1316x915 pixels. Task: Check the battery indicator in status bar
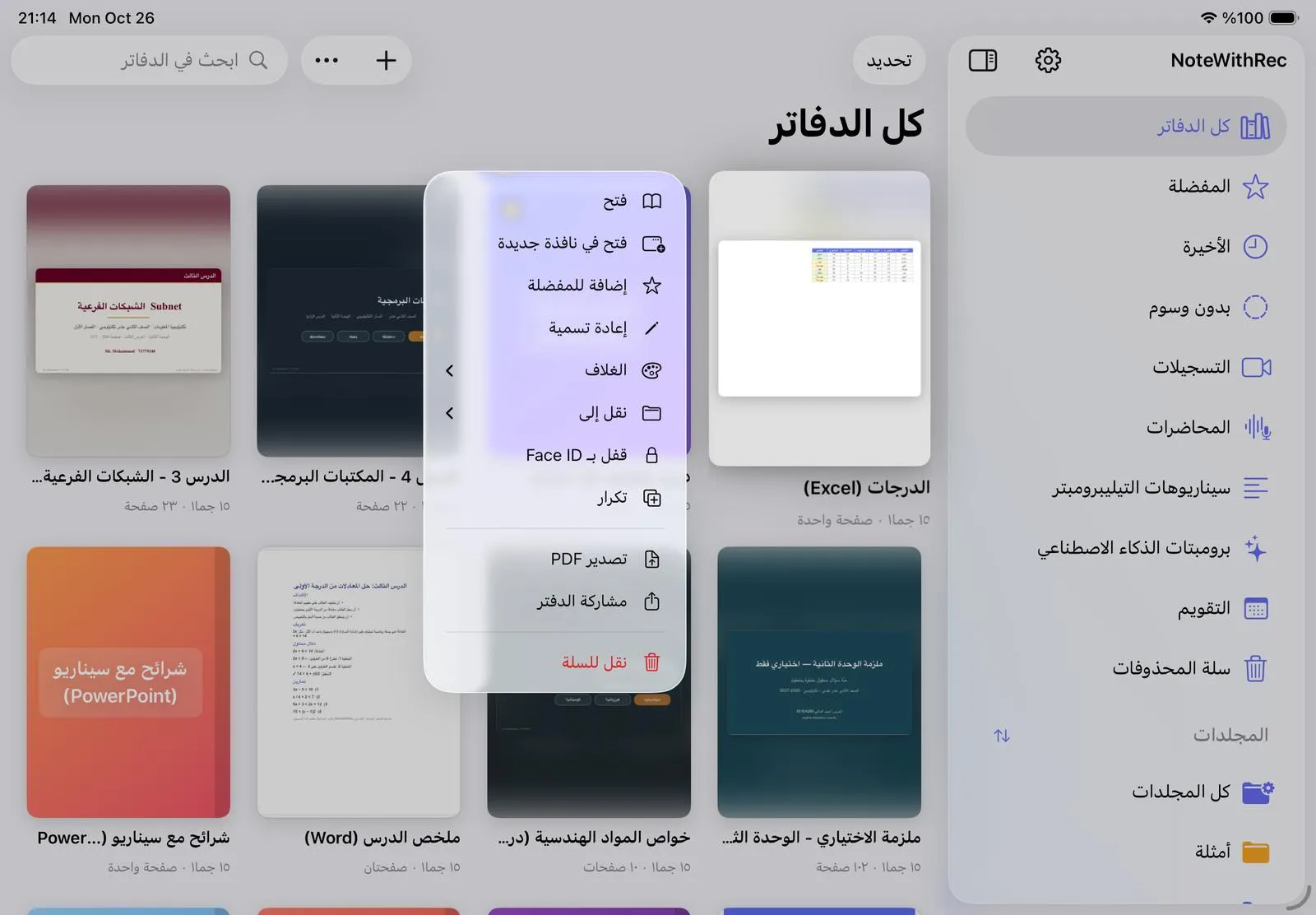click(1283, 17)
